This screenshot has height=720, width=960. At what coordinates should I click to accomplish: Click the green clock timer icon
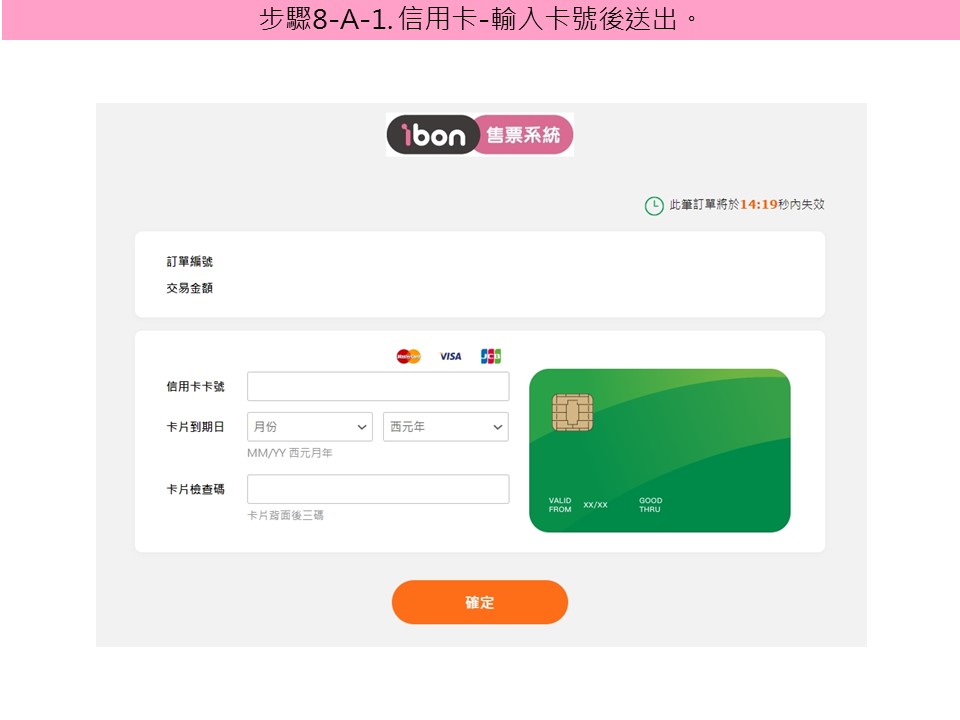(654, 206)
